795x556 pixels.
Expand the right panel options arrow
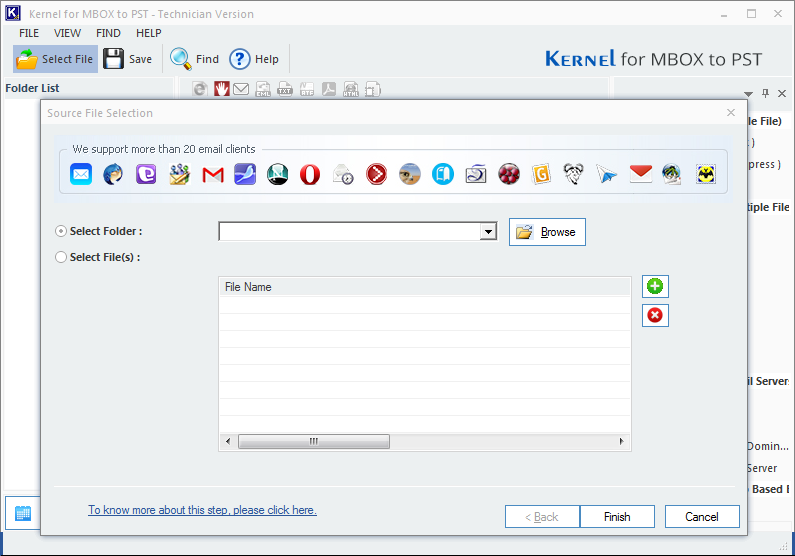tap(748, 94)
